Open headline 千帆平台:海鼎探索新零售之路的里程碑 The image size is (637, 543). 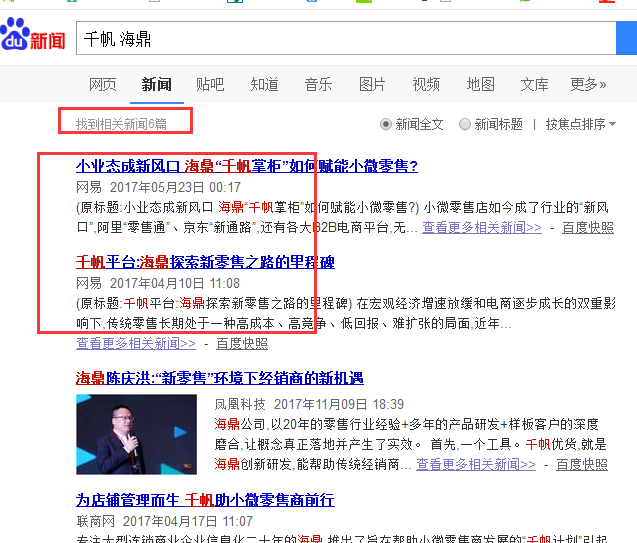click(205, 262)
